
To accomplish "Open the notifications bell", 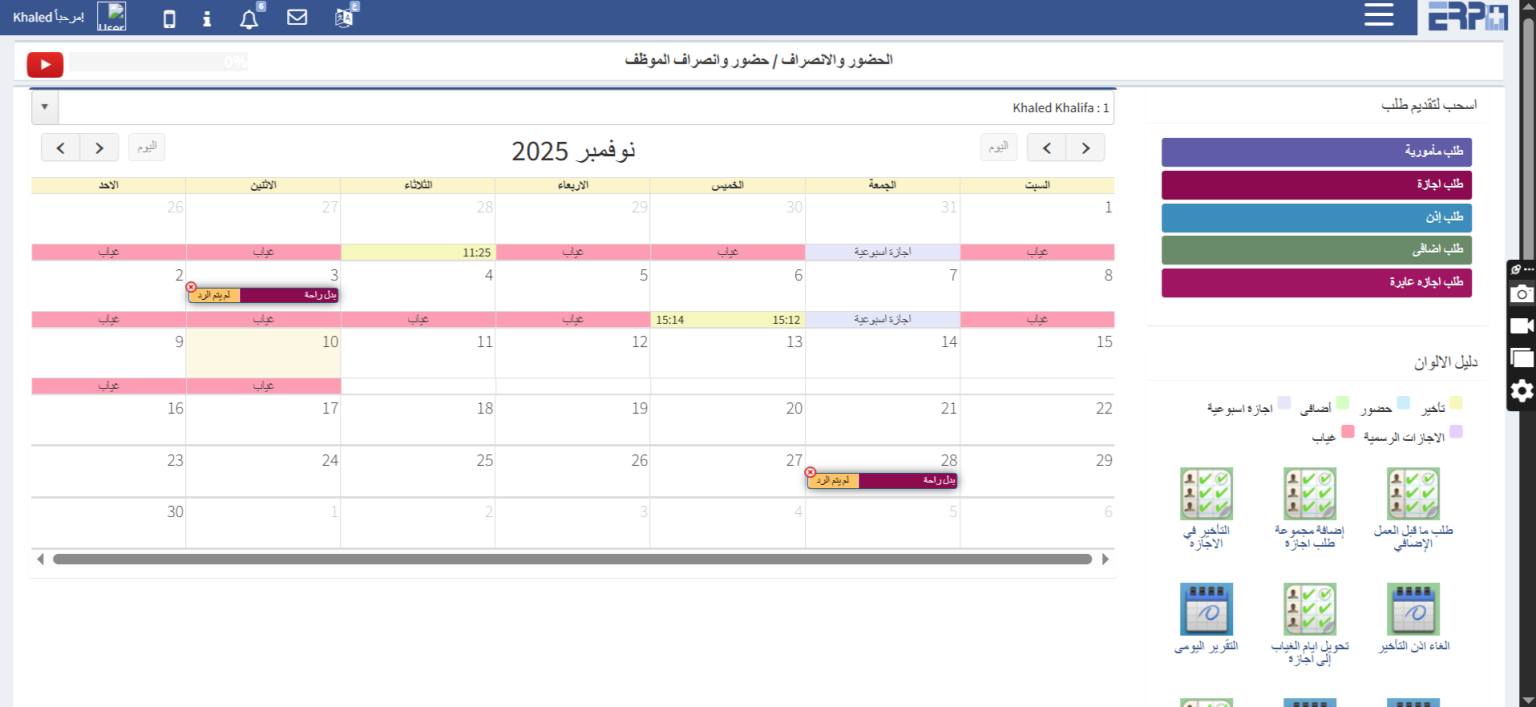I will (x=249, y=18).
